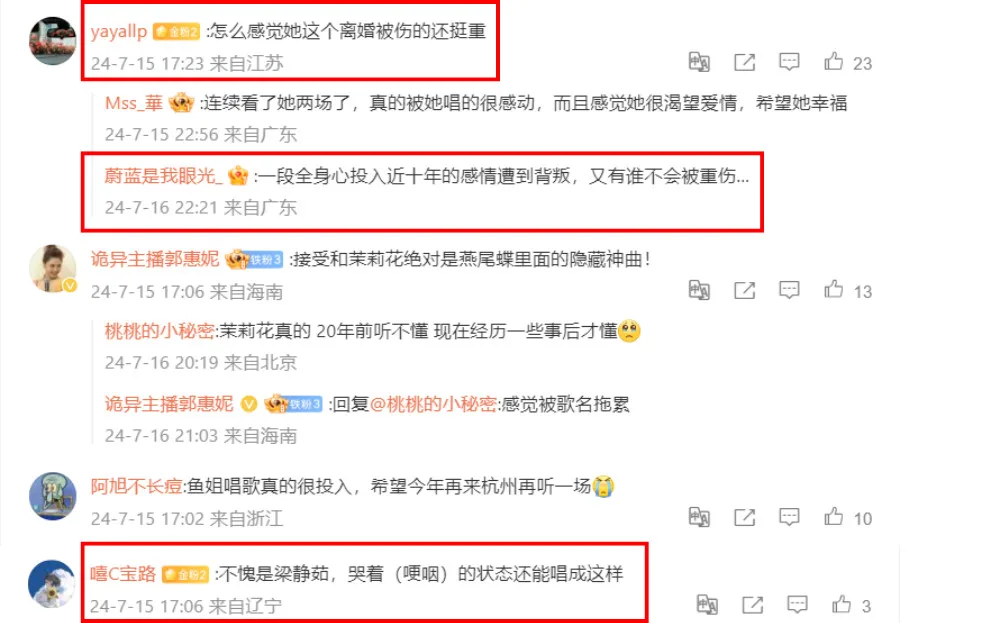This screenshot has width=1000, height=623.
Task: Click reply icon on 诡异主播郭惠妮's comment
Action: pyautogui.click(x=789, y=290)
